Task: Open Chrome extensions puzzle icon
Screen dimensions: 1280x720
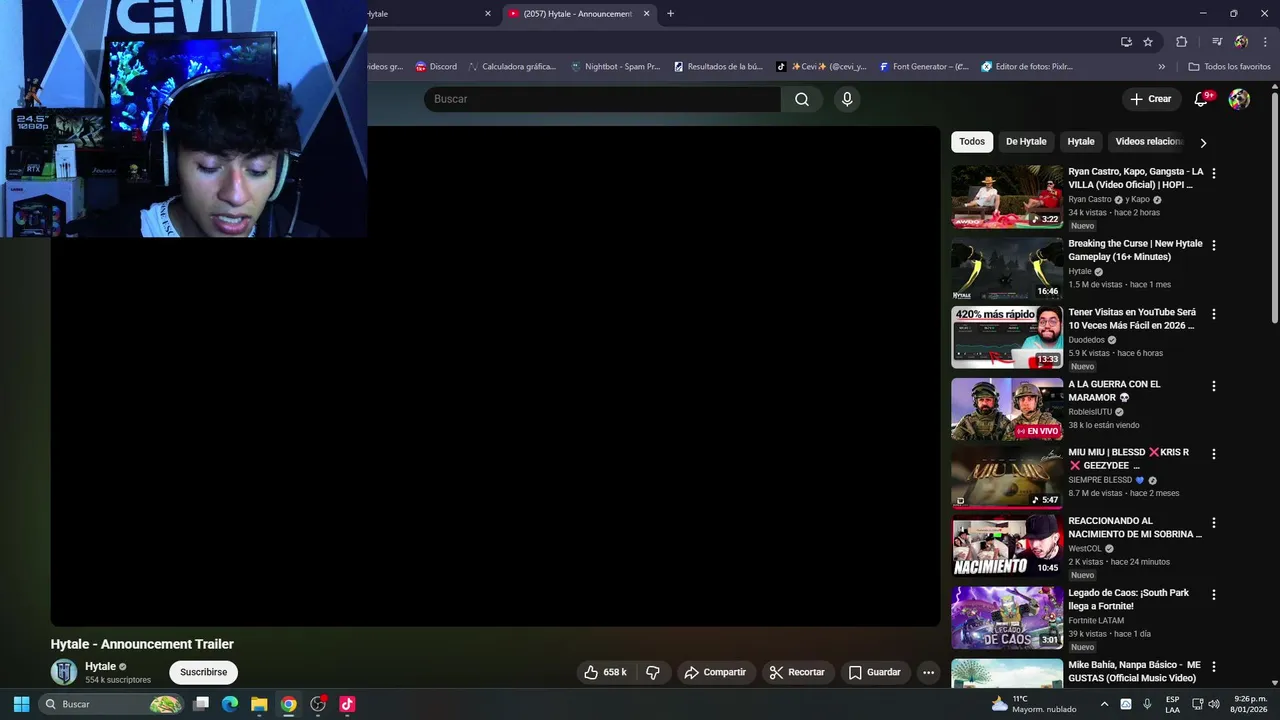Action: tap(1181, 42)
